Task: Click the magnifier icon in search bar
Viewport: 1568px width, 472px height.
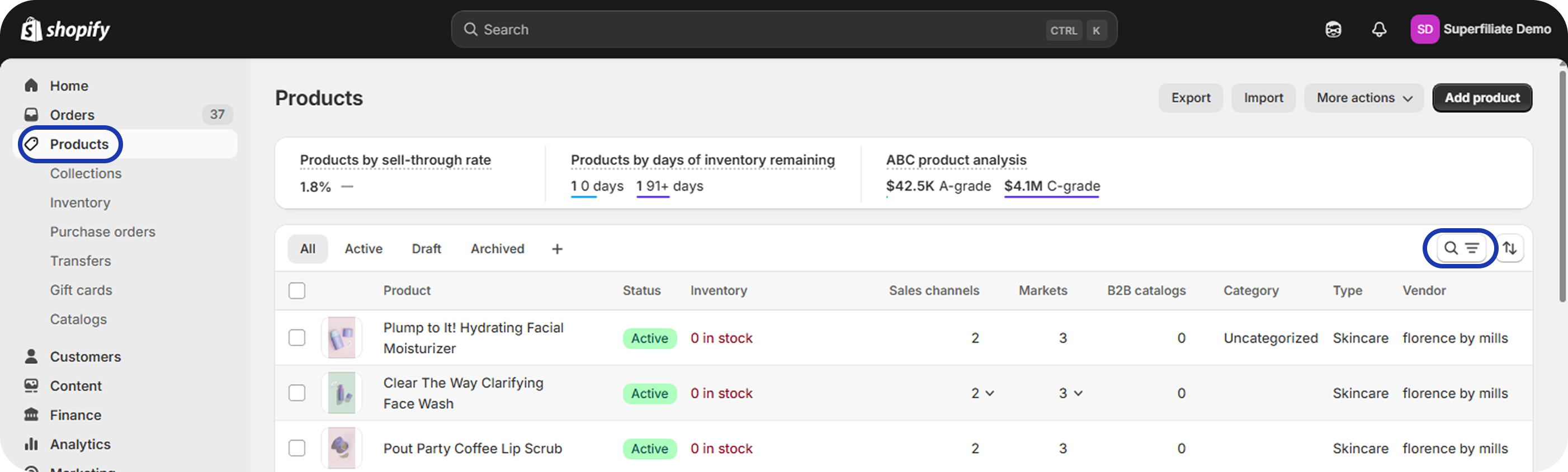Action: coord(470,29)
